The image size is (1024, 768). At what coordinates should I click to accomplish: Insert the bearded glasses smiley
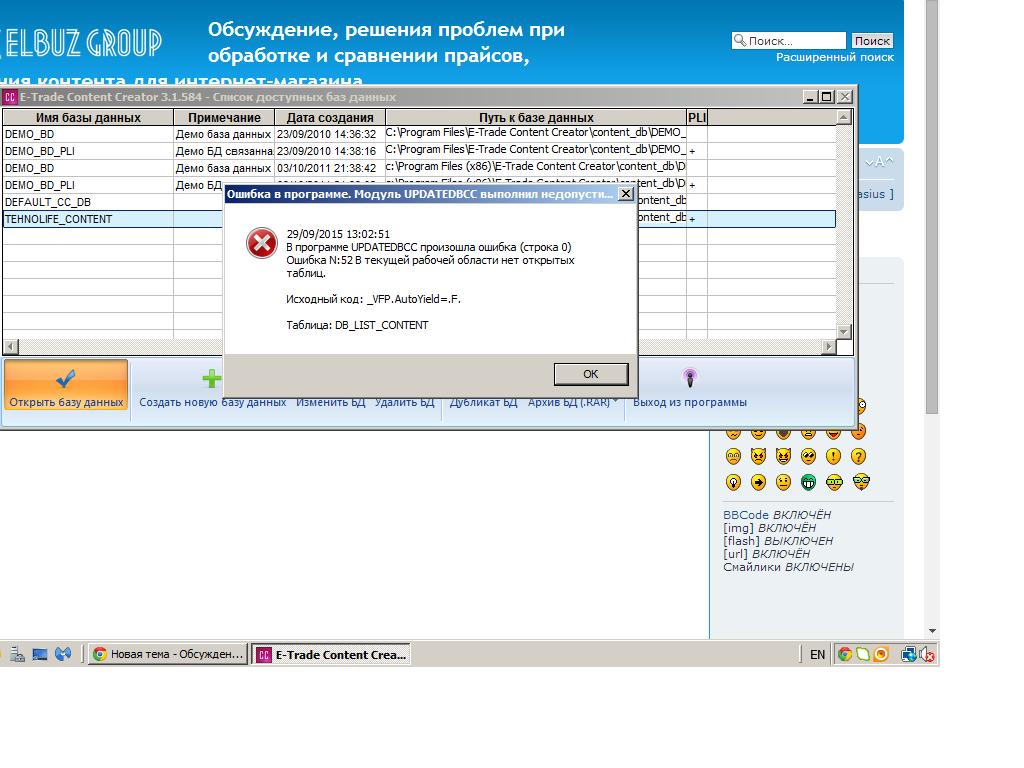click(861, 482)
